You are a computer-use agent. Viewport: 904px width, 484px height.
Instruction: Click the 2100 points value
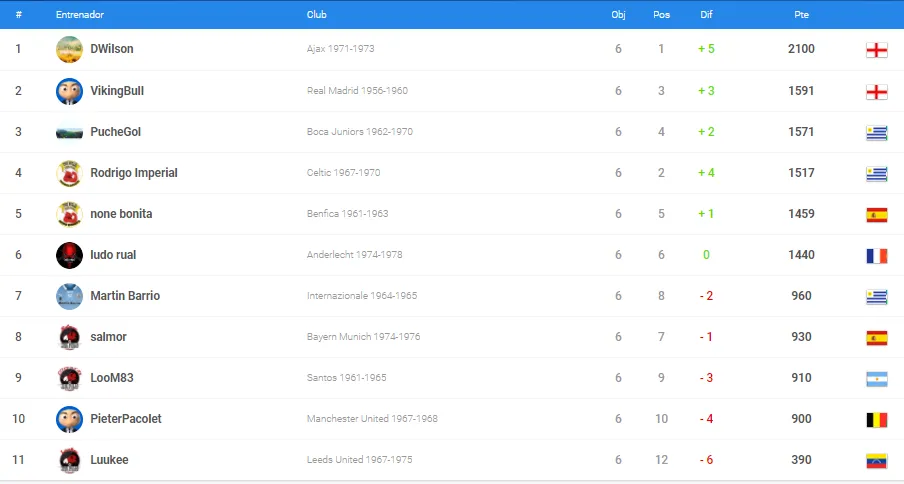[801, 49]
